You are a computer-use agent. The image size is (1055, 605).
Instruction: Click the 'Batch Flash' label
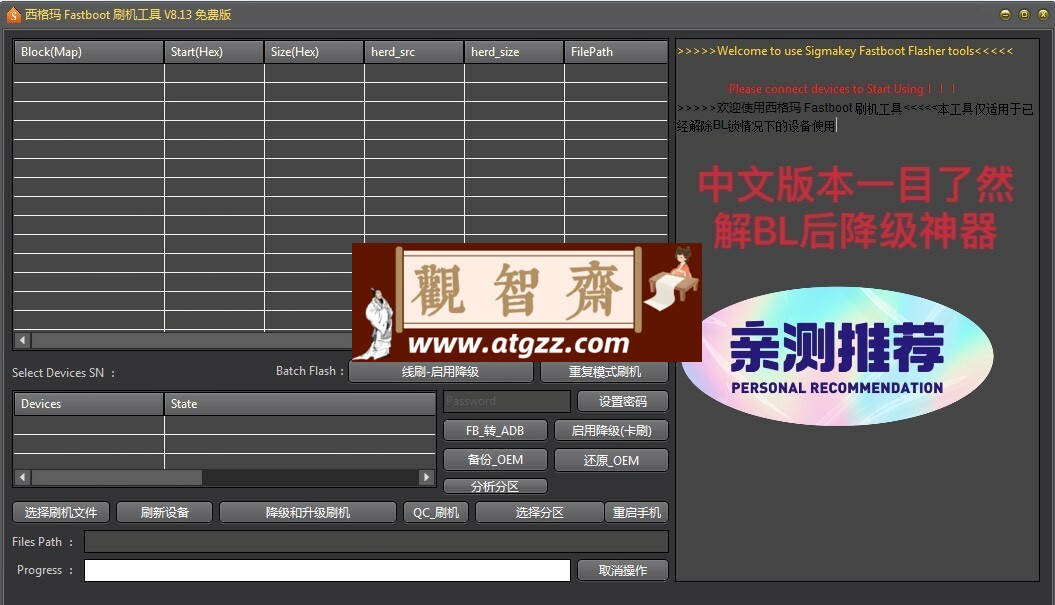tap(310, 371)
